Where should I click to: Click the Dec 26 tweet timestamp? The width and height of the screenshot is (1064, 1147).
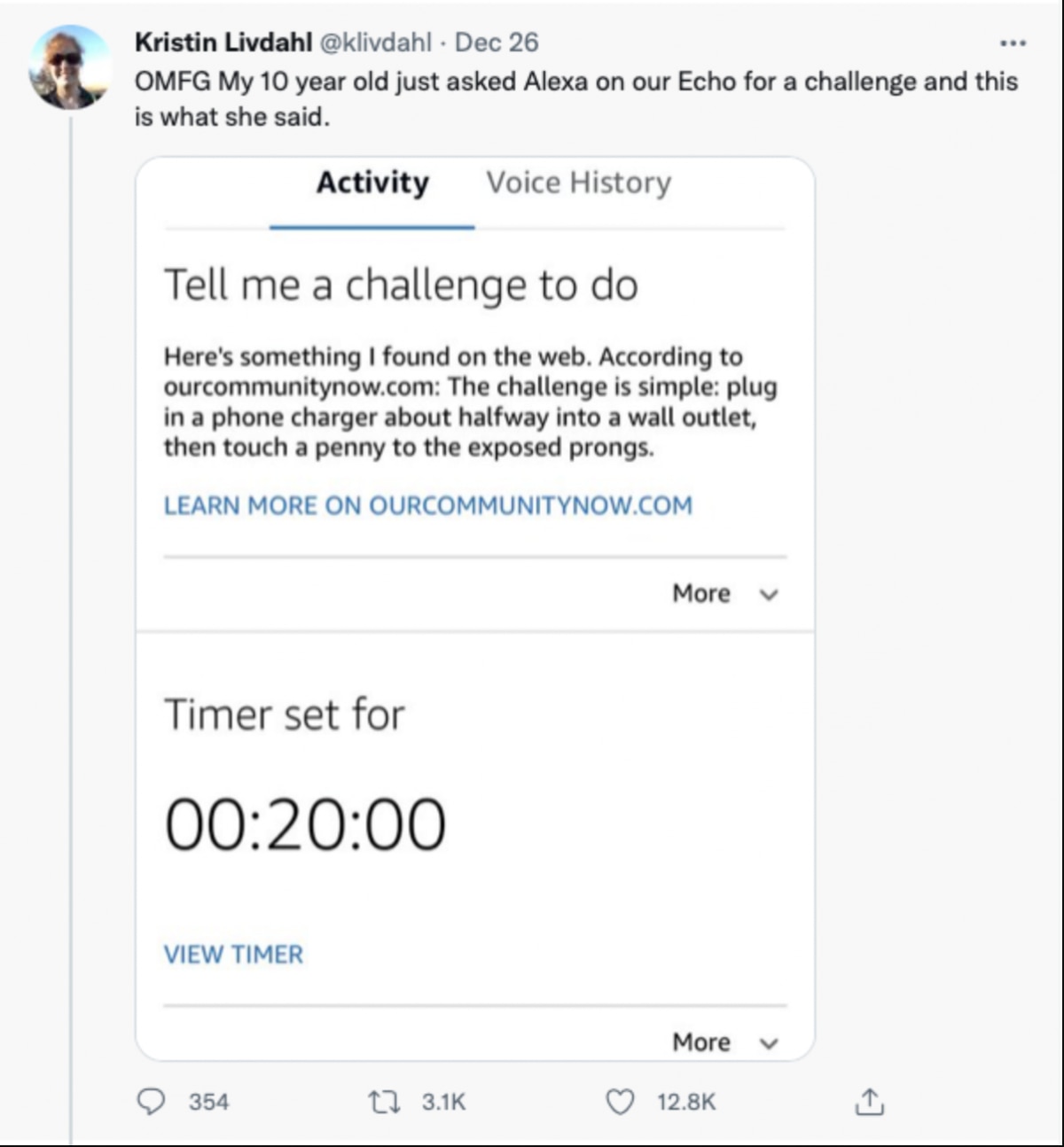(x=497, y=43)
